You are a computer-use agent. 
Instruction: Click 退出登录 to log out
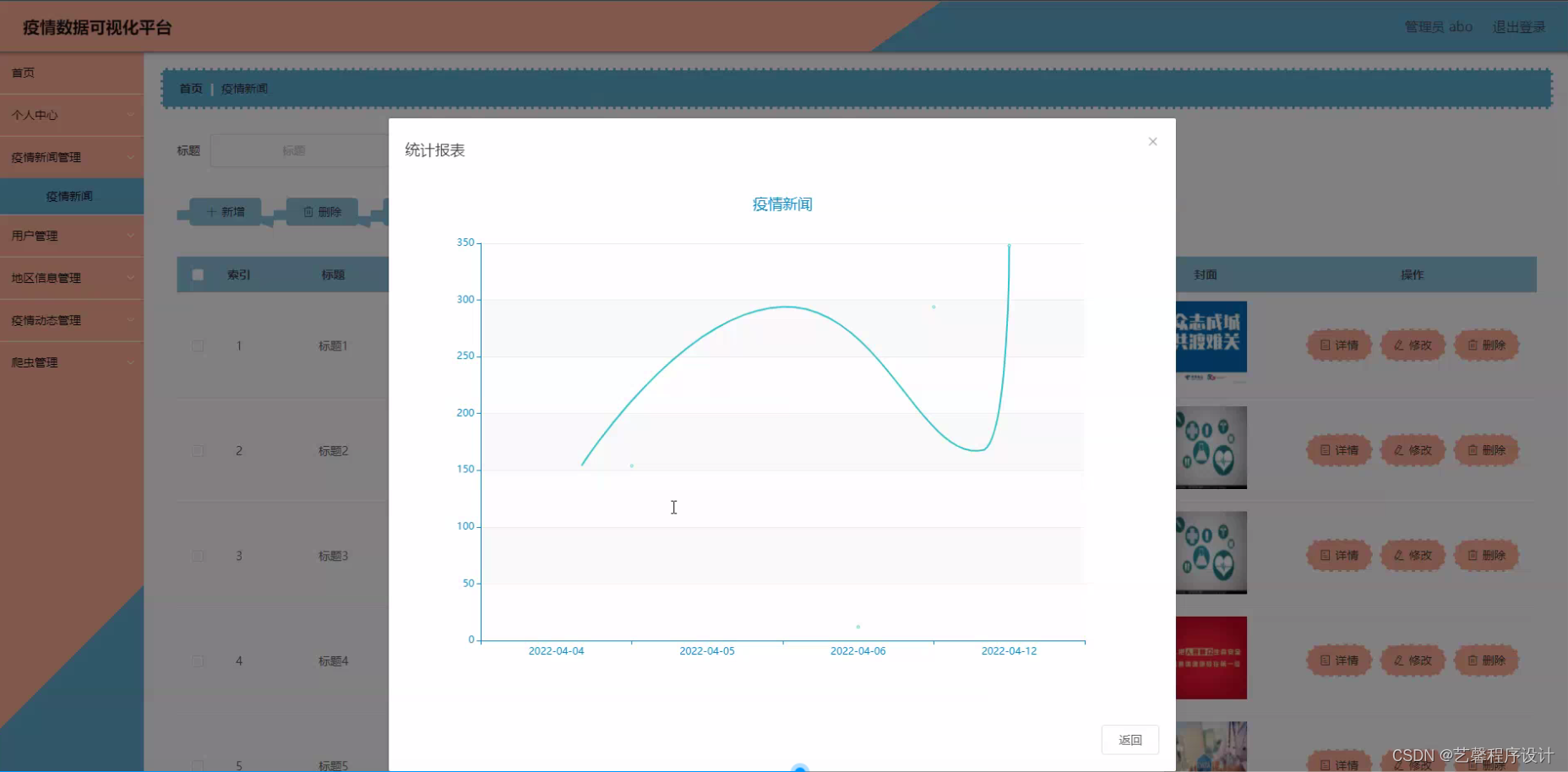[x=1518, y=26]
